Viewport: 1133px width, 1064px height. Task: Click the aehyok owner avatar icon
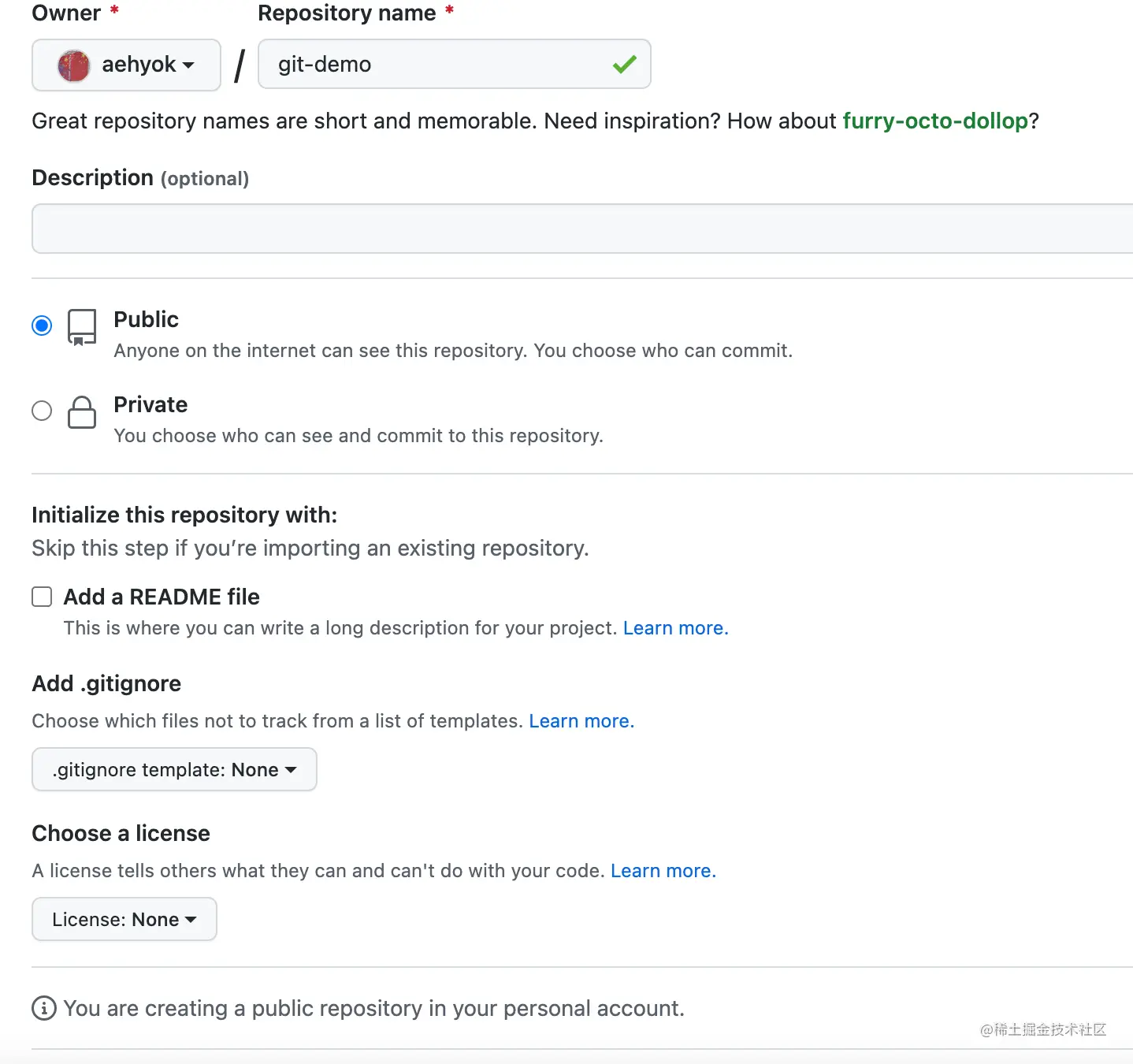click(74, 65)
